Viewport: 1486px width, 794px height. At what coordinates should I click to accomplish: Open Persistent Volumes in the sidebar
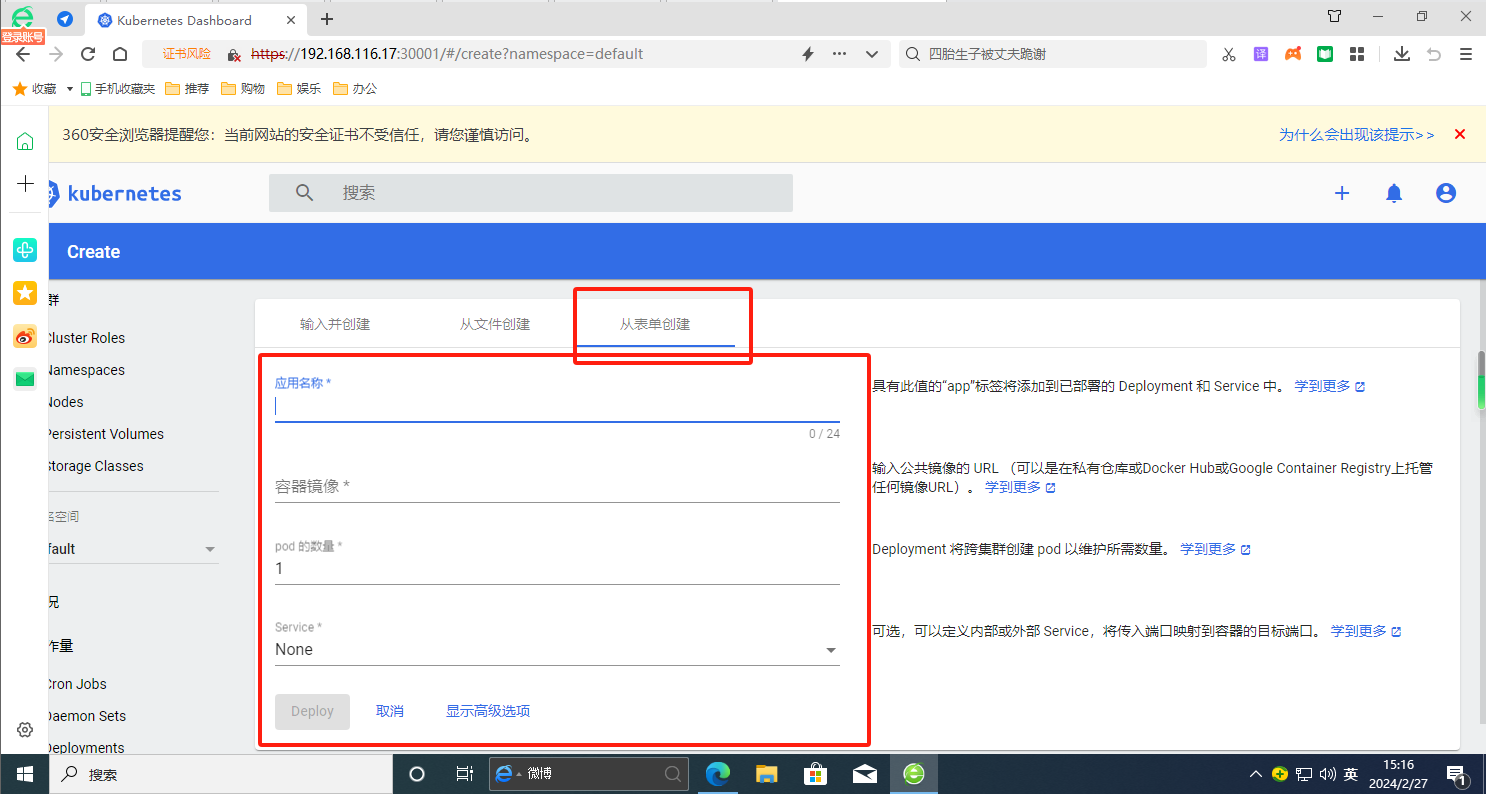tap(105, 434)
